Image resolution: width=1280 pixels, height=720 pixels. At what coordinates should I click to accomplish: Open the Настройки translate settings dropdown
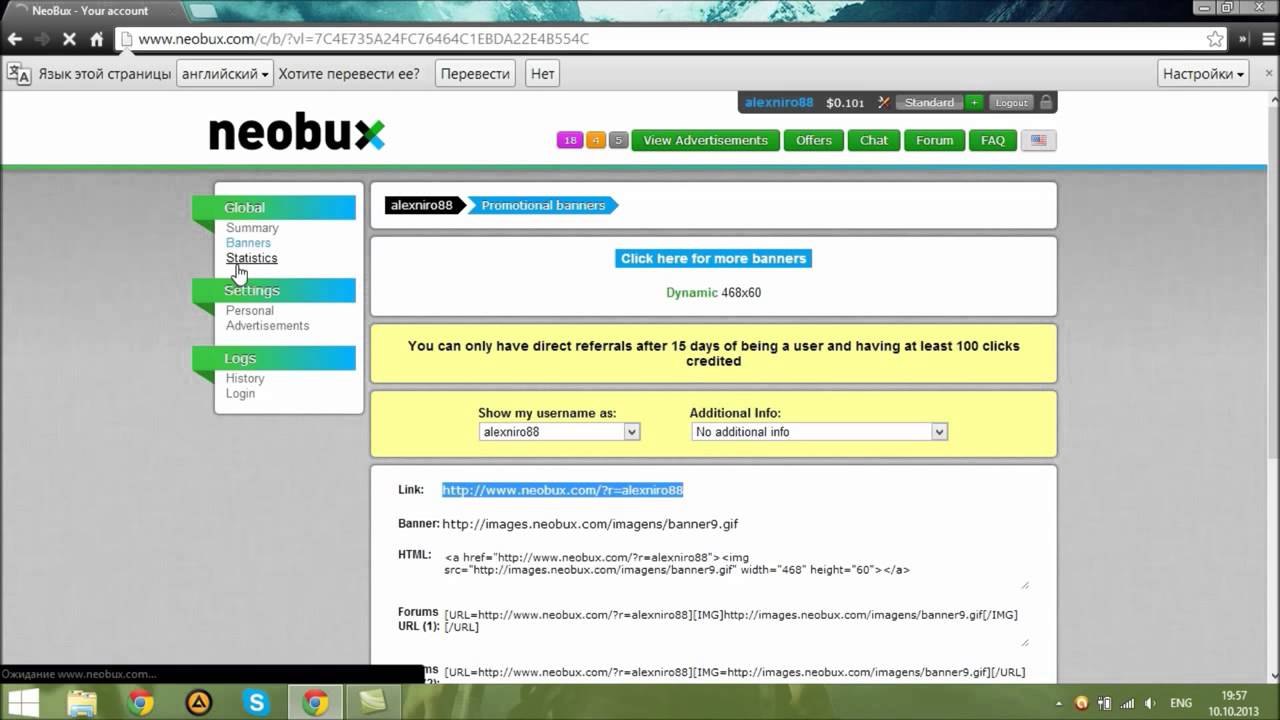[1204, 74]
